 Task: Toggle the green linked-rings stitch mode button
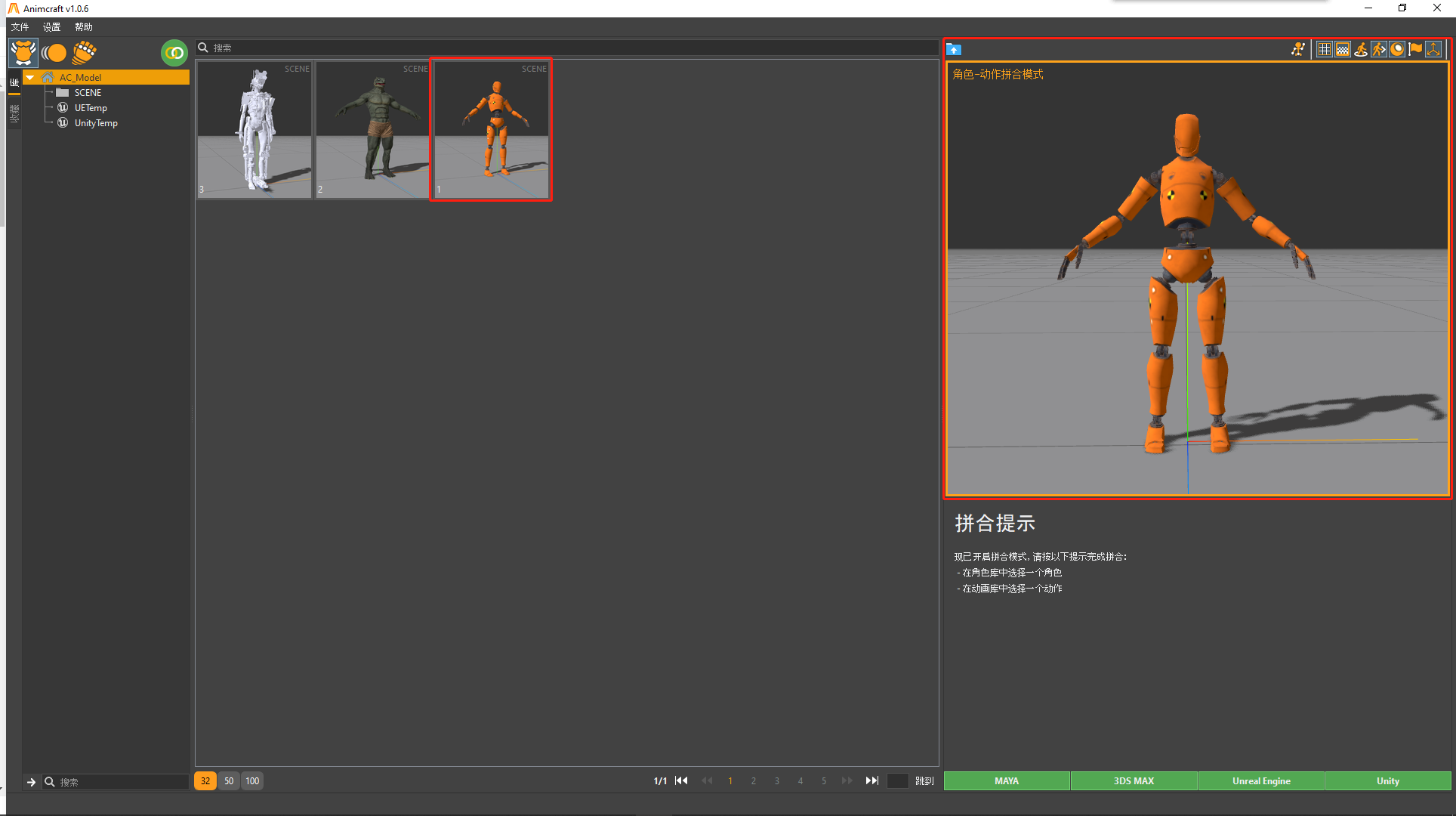pyautogui.click(x=174, y=53)
